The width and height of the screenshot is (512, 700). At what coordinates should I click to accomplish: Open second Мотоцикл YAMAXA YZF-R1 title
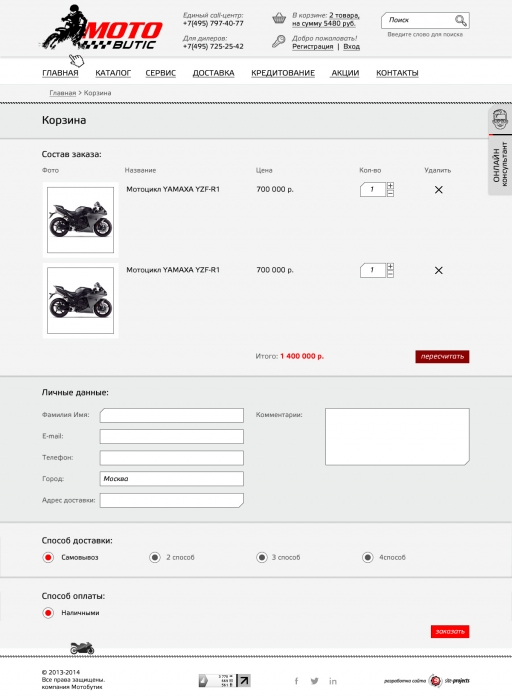tap(173, 270)
